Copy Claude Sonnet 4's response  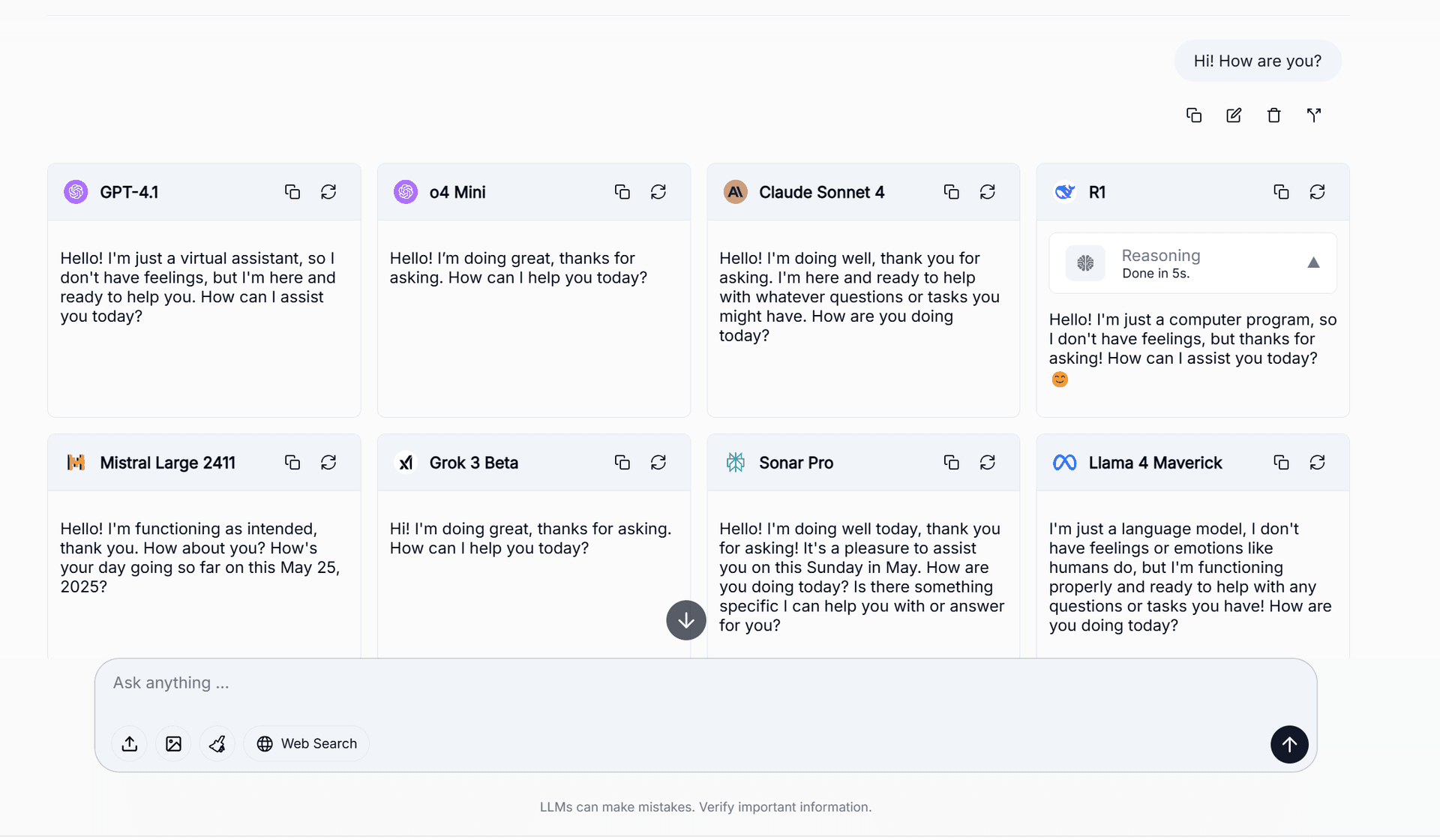click(951, 191)
